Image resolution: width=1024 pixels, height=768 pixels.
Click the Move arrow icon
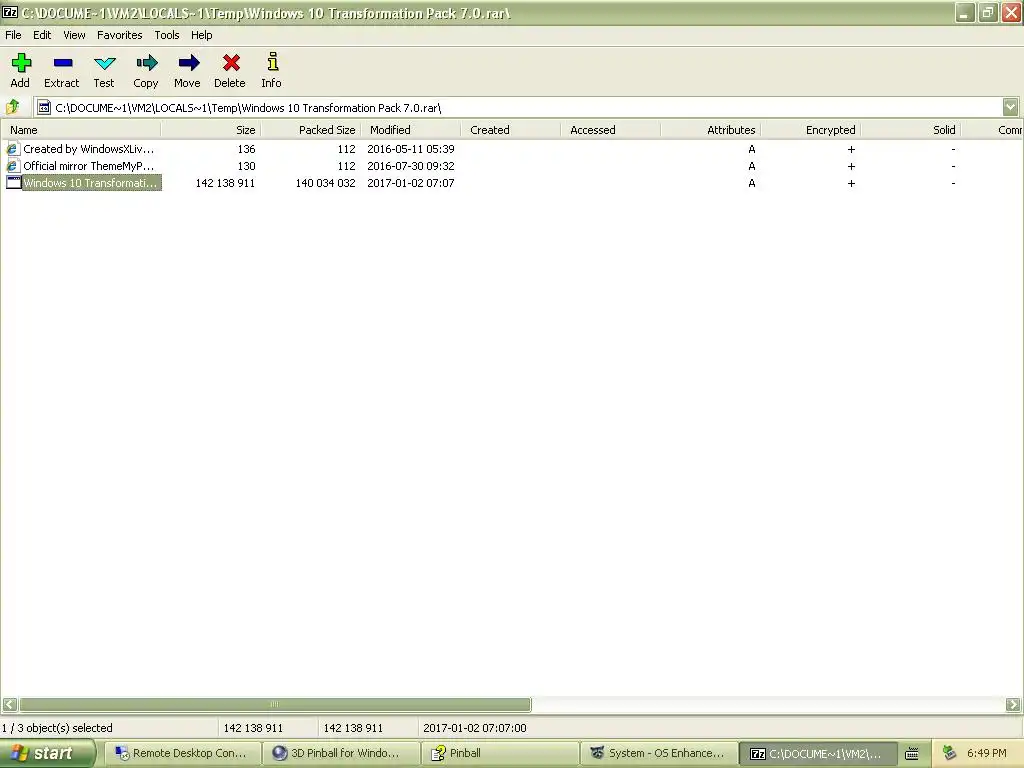(188, 63)
